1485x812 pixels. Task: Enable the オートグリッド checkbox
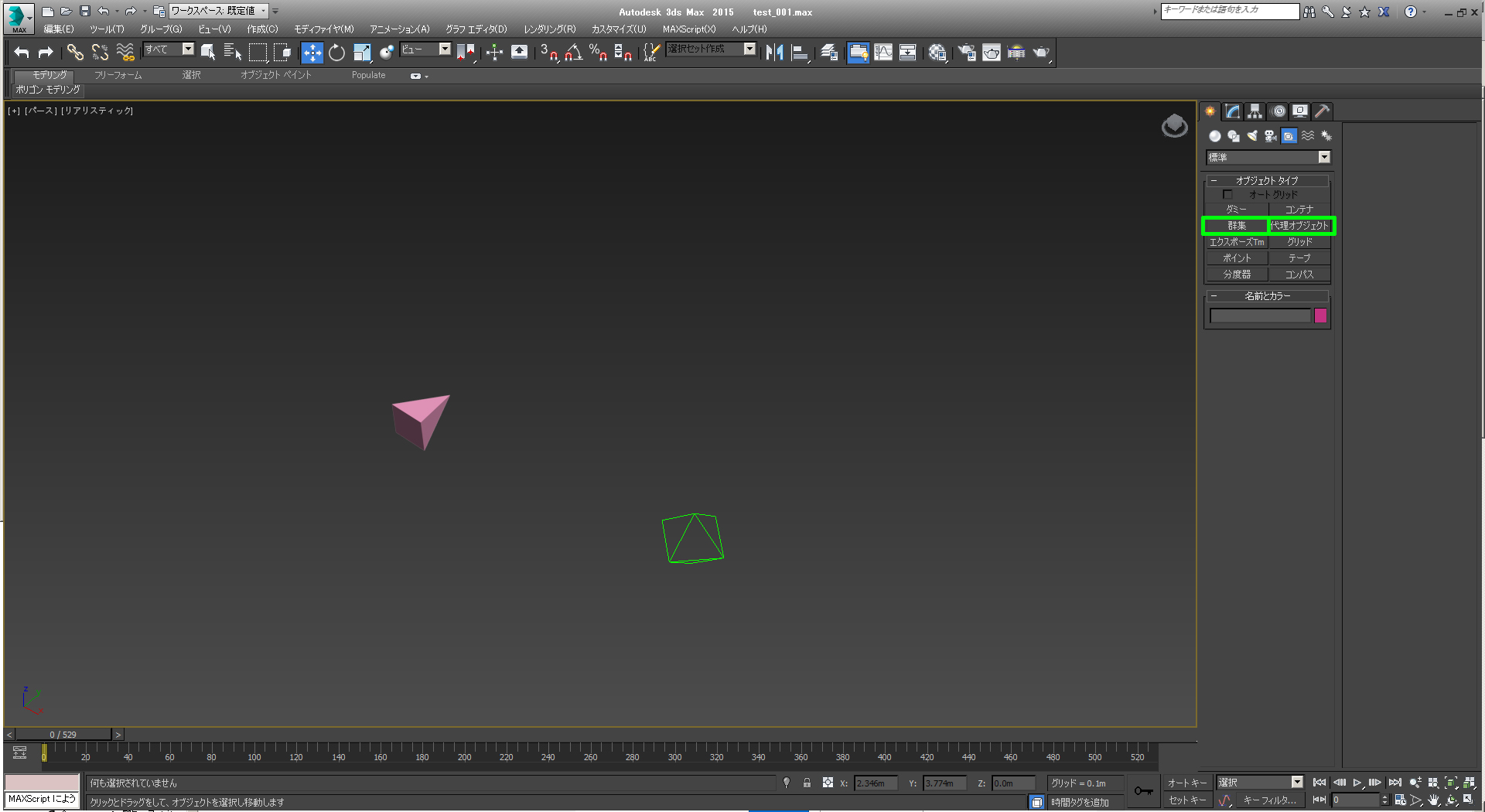point(1227,195)
